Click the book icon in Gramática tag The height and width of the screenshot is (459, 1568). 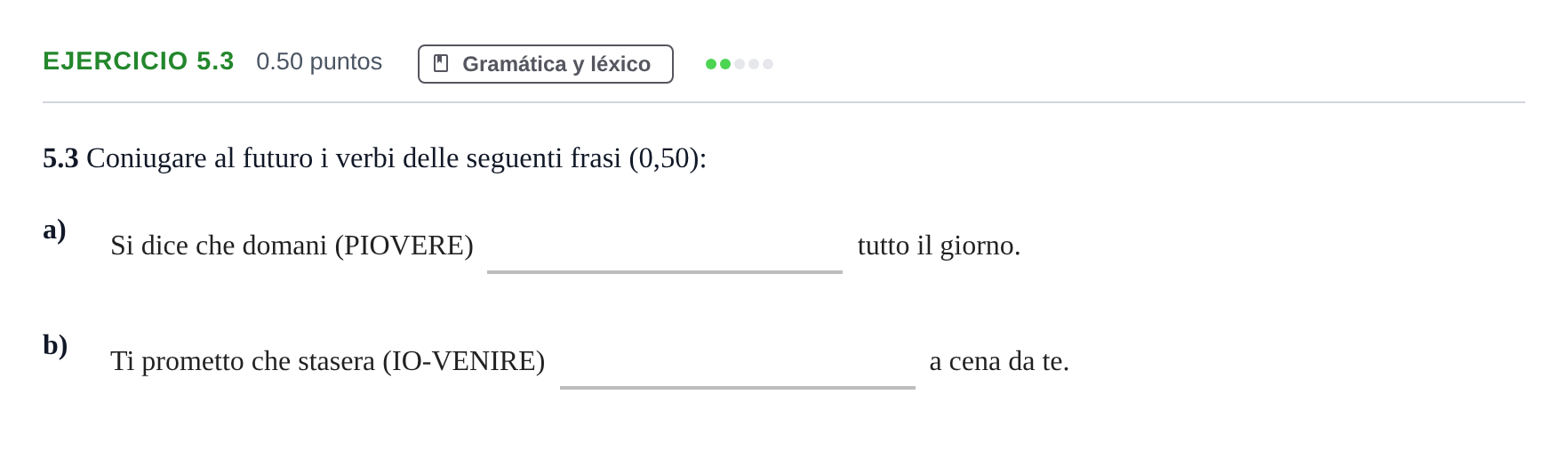point(441,63)
